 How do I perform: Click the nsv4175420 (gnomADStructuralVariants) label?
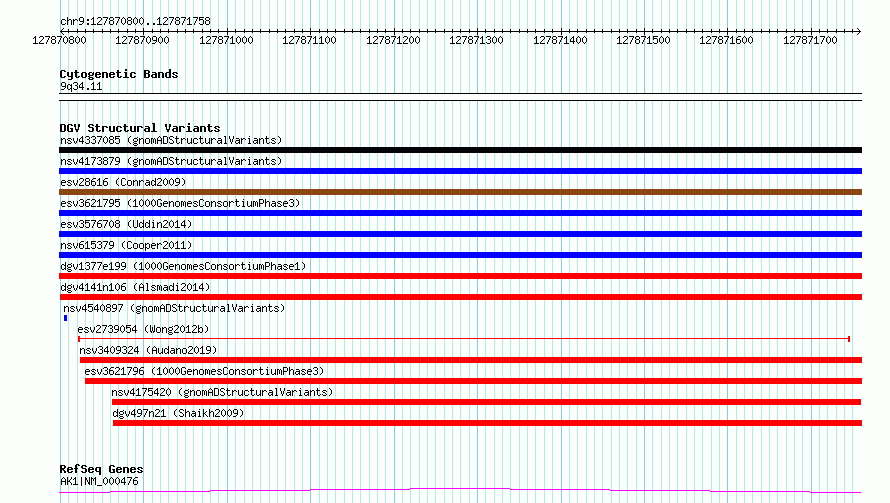pyautogui.click(x=222, y=392)
